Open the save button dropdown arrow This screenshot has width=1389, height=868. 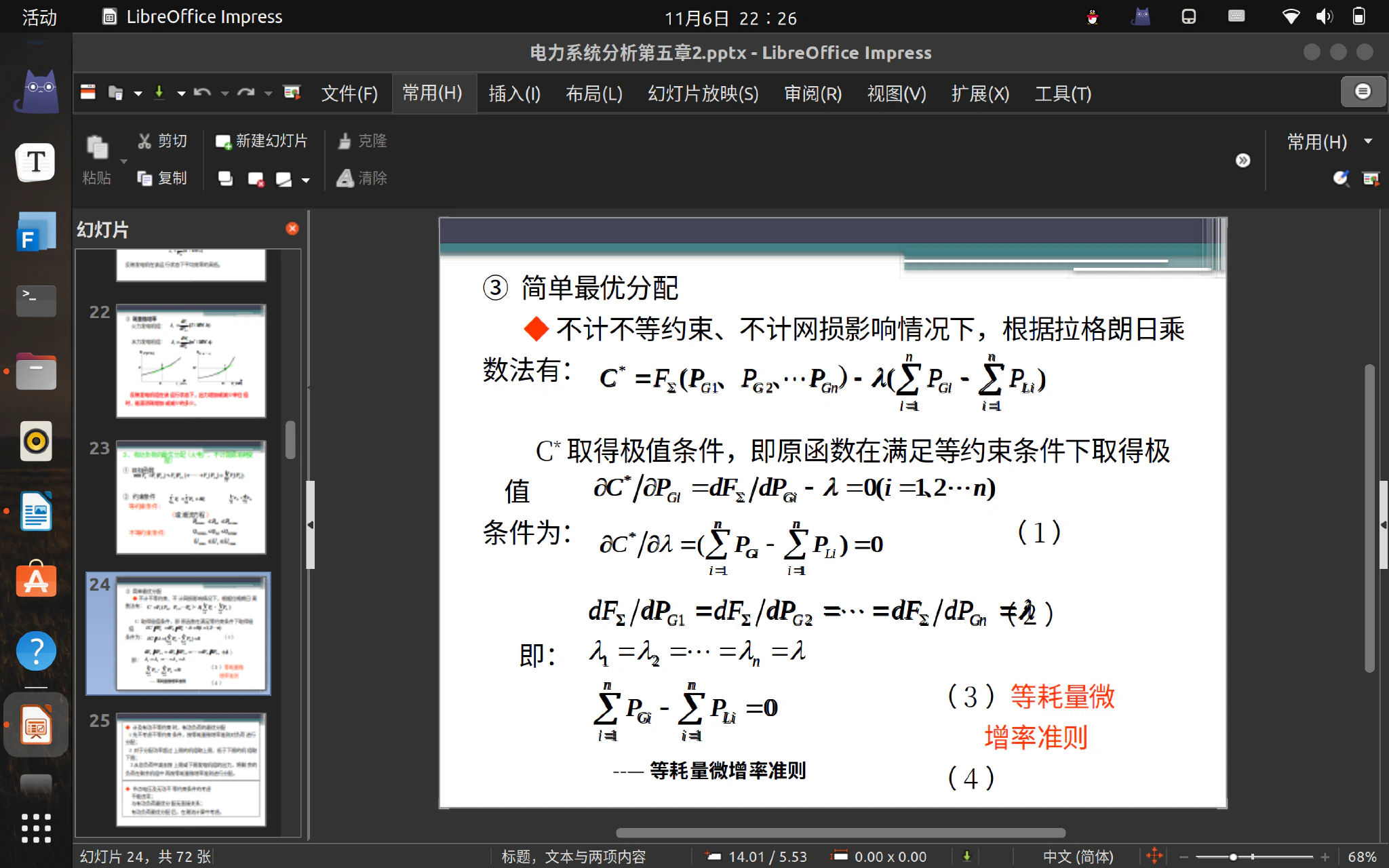(x=180, y=92)
